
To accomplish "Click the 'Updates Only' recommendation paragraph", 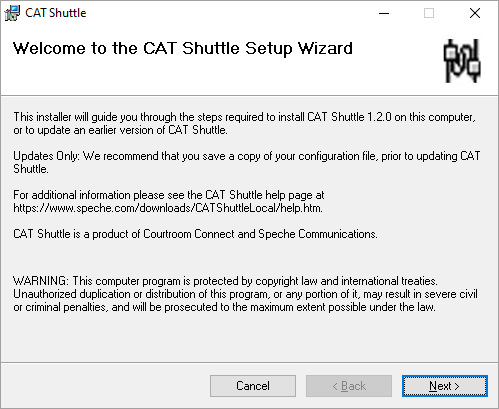I will point(247,162).
